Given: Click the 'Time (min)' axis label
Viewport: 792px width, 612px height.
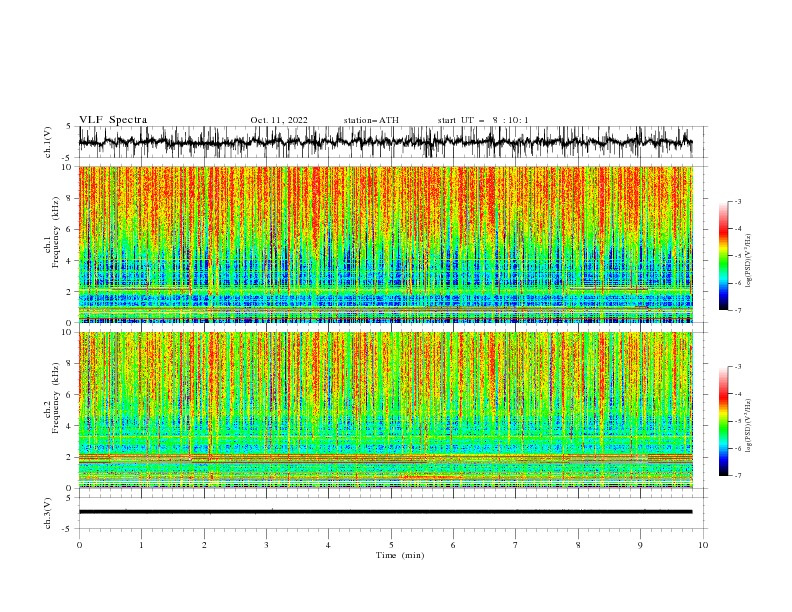Looking at the screenshot, I should click(400, 555).
